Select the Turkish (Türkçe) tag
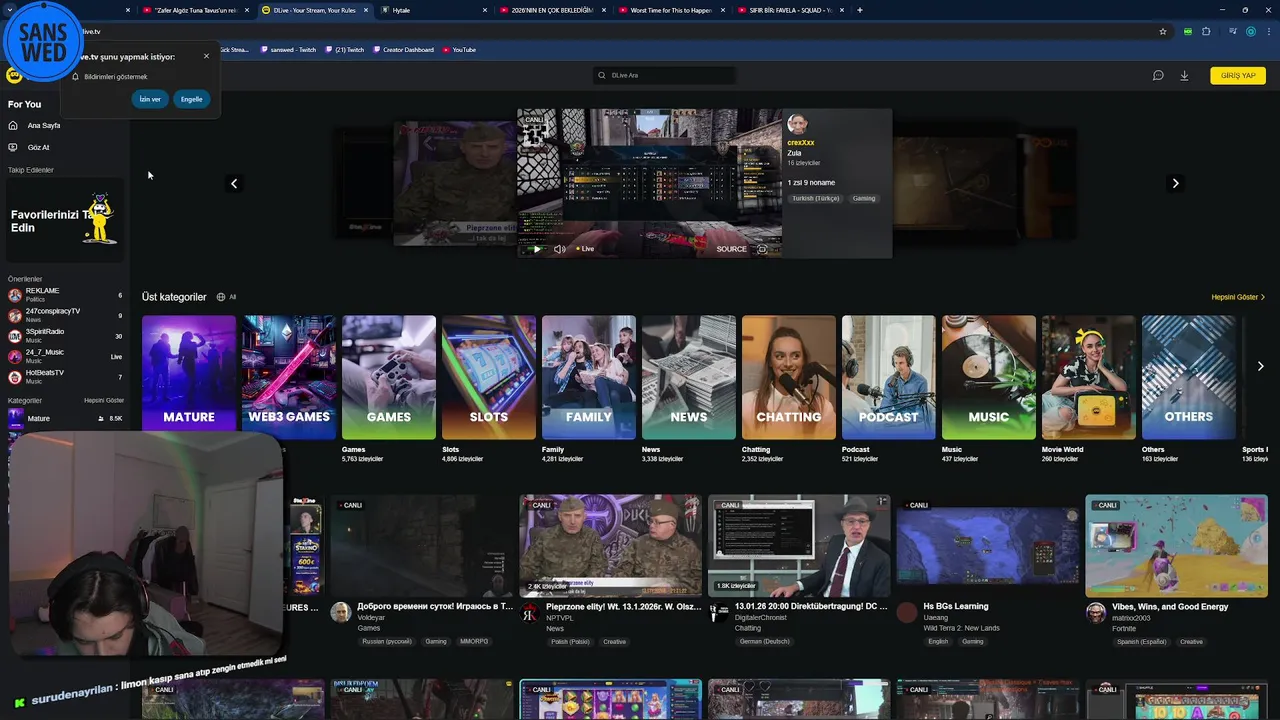This screenshot has height=720, width=1280. coord(816,198)
